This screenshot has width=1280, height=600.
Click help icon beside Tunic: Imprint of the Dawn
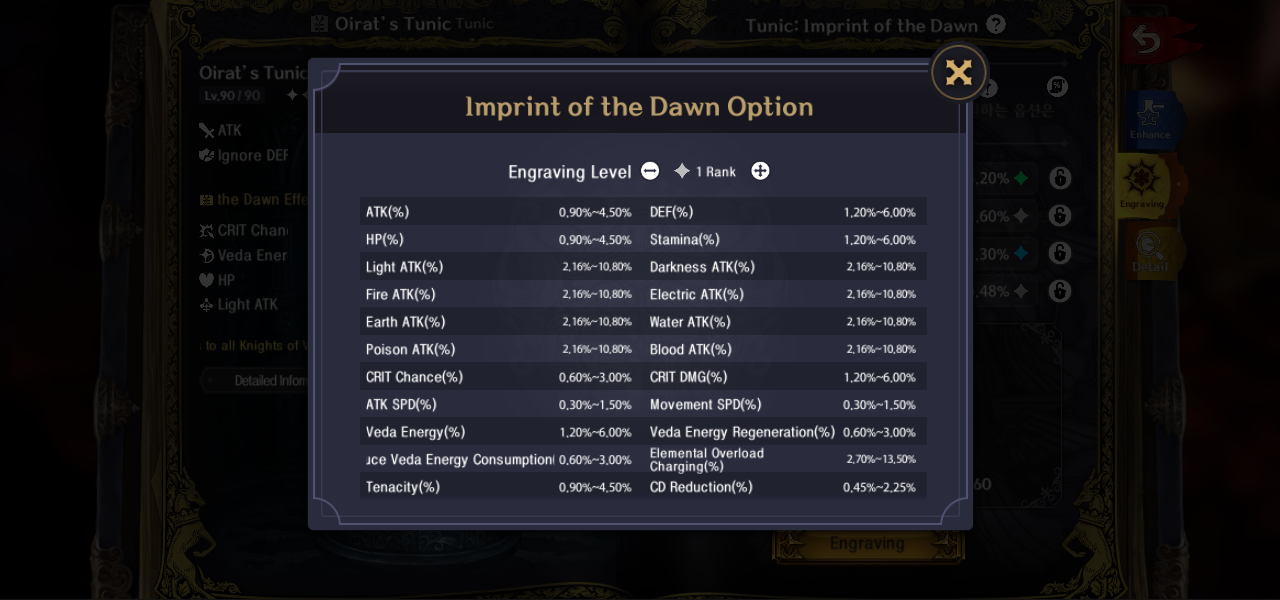click(996, 25)
